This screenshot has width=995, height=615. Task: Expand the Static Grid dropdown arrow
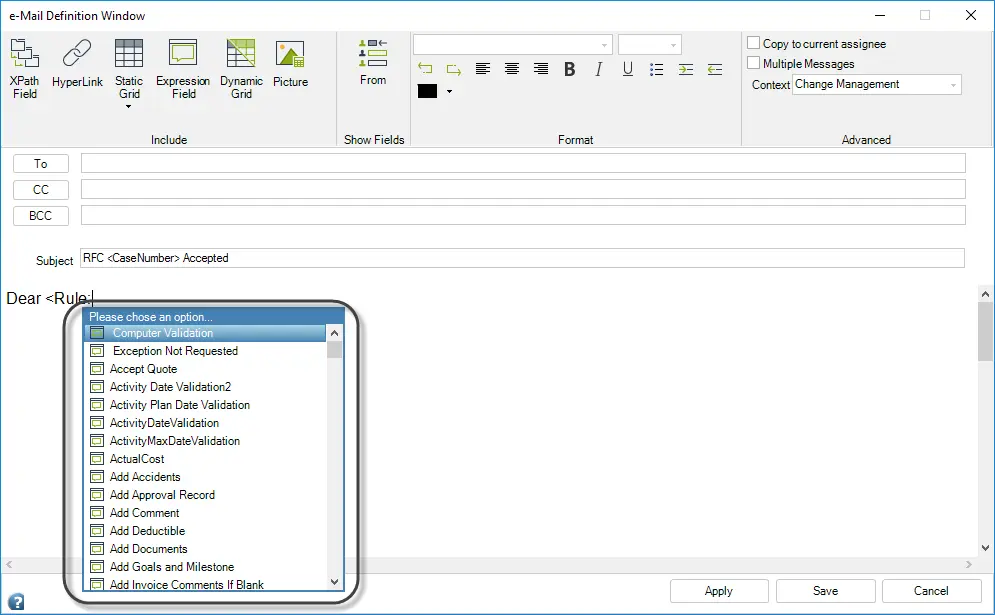[129, 107]
